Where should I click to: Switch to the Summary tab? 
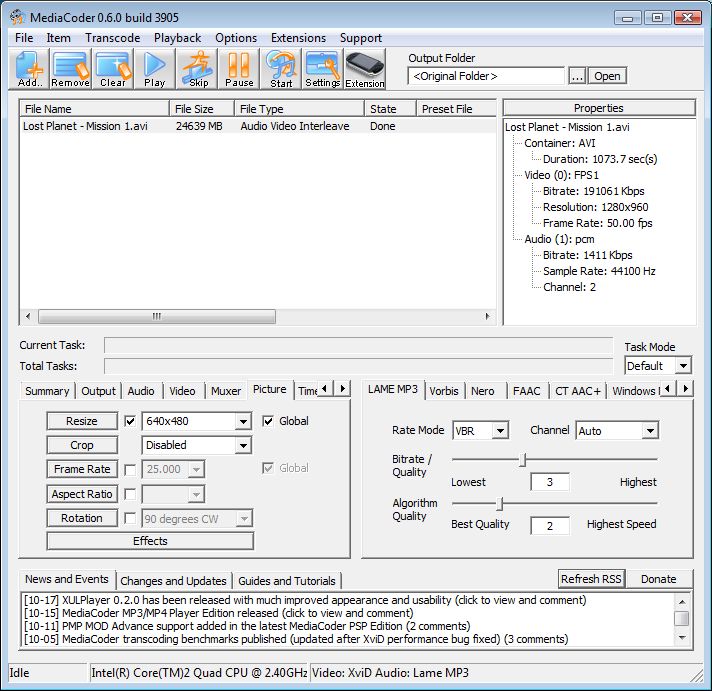47,391
